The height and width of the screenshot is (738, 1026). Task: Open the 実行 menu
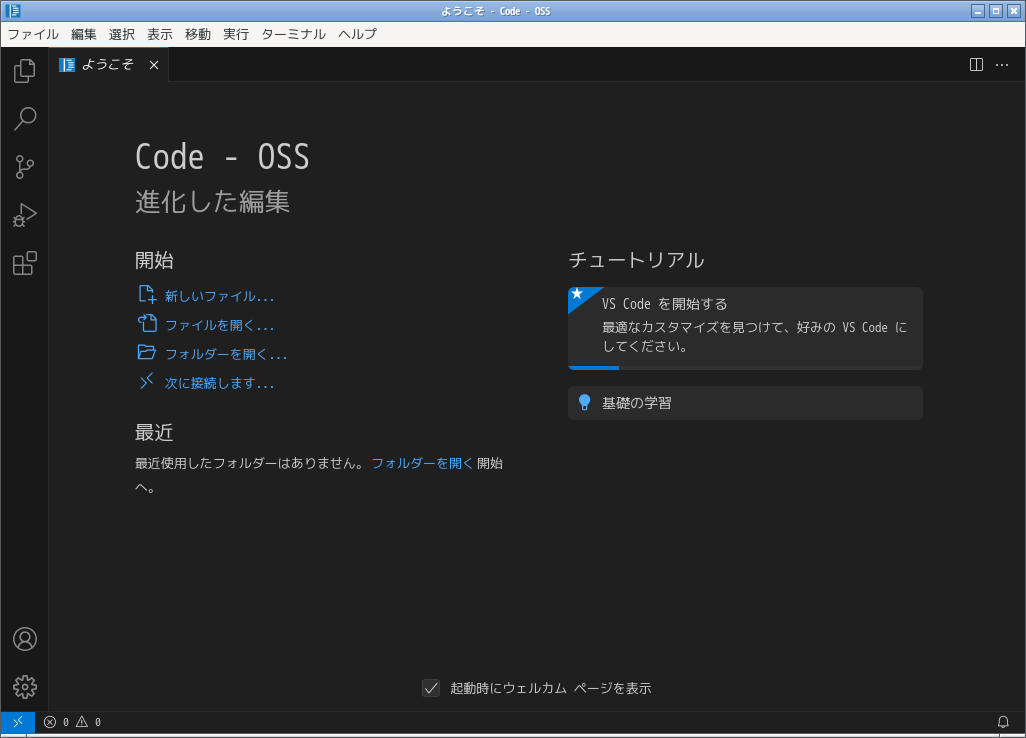(236, 34)
